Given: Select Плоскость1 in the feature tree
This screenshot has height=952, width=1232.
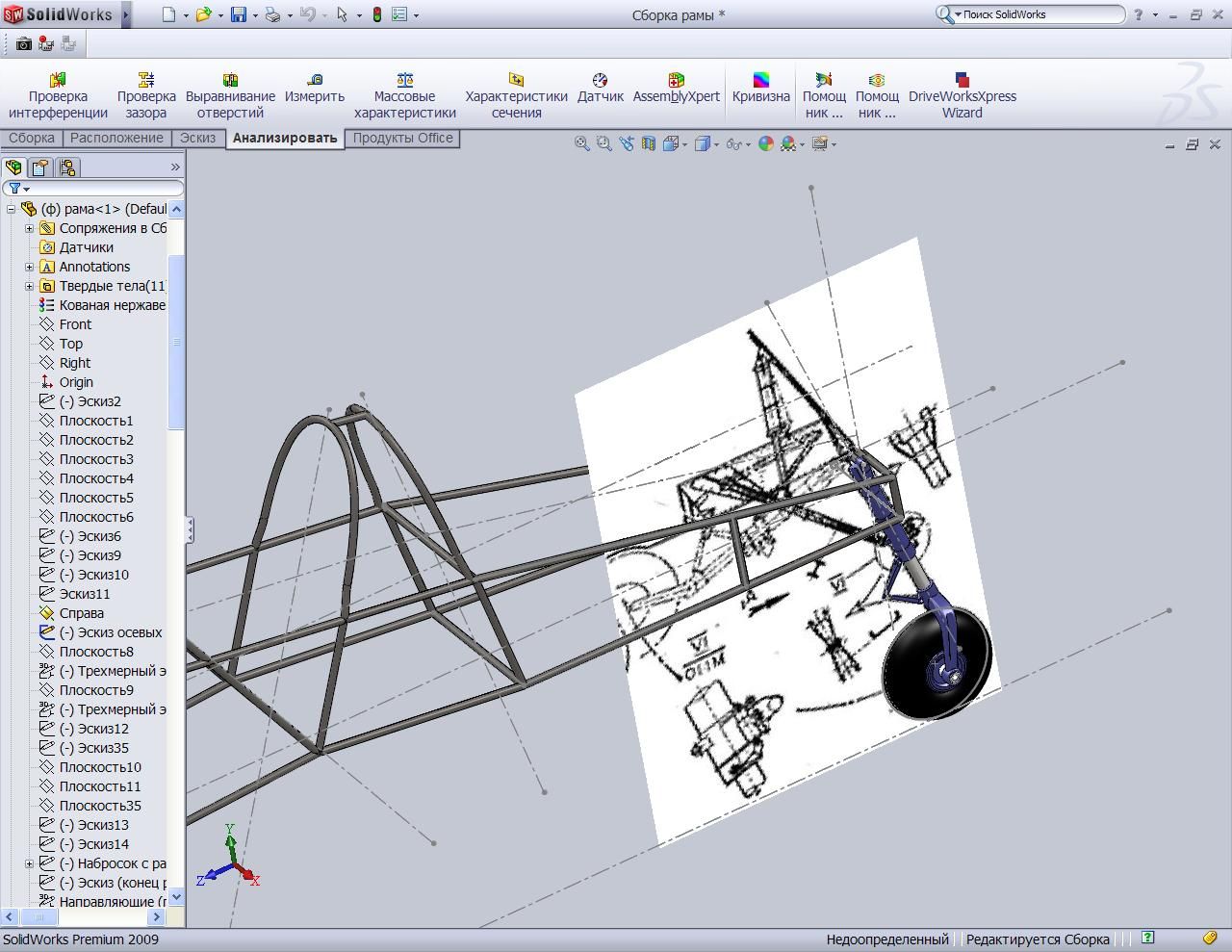Looking at the screenshot, I should click(x=96, y=421).
